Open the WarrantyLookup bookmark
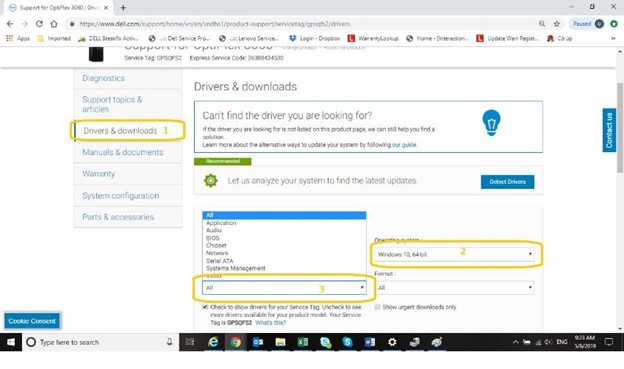 tap(373, 39)
